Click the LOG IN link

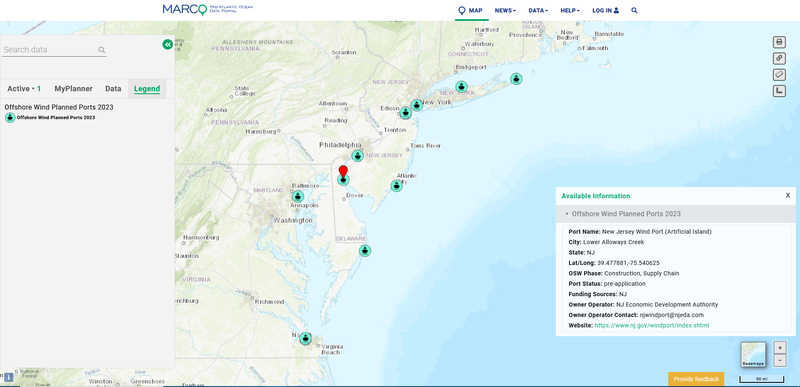click(x=606, y=10)
